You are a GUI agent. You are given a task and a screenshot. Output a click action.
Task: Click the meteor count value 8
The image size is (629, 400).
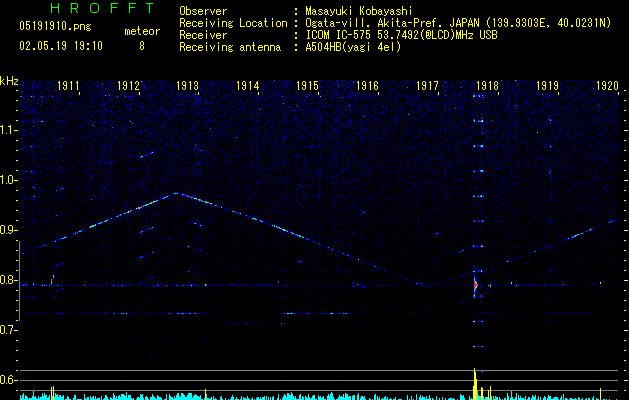point(142,46)
